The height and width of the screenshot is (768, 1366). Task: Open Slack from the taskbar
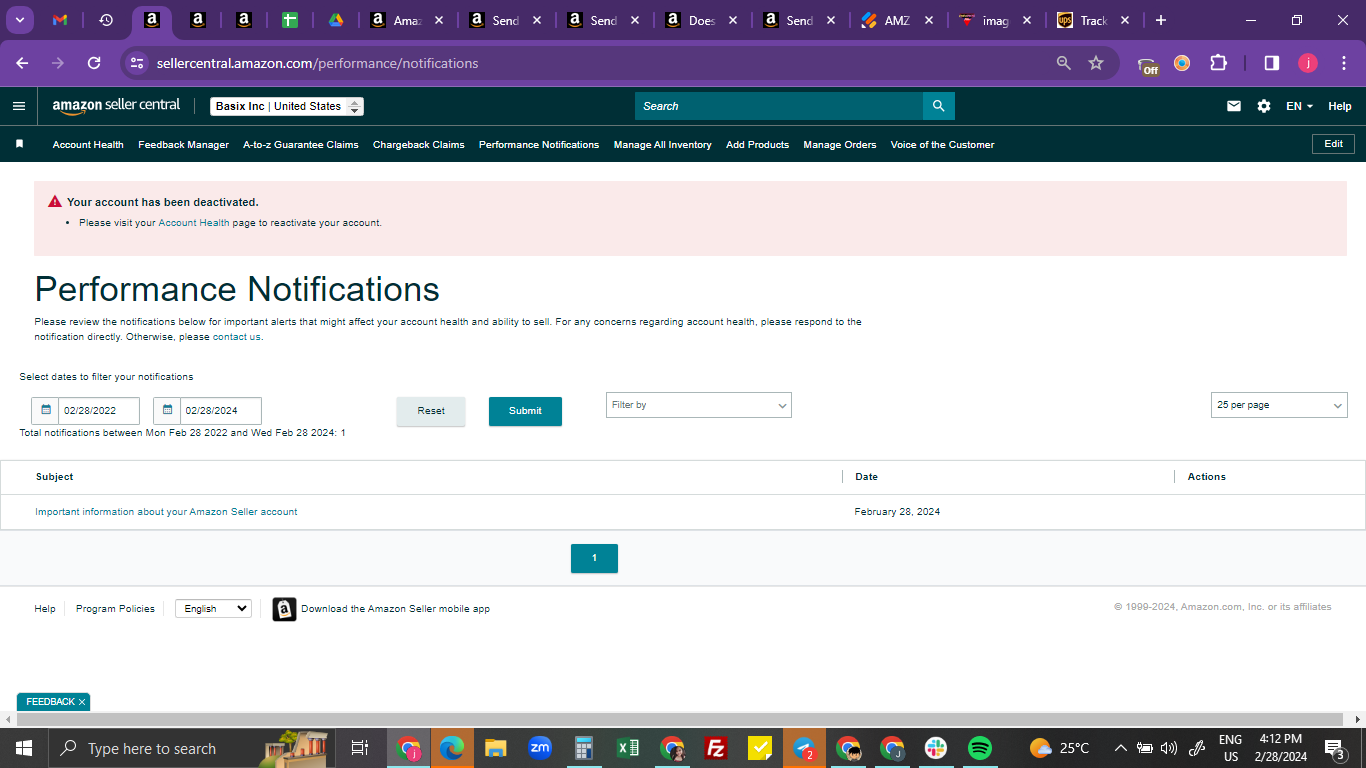click(936, 748)
